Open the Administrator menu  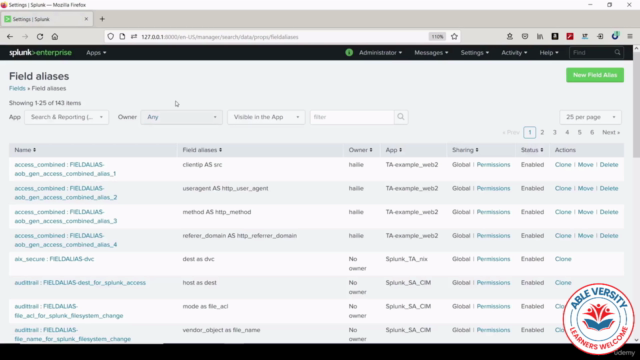click(380, 53)
